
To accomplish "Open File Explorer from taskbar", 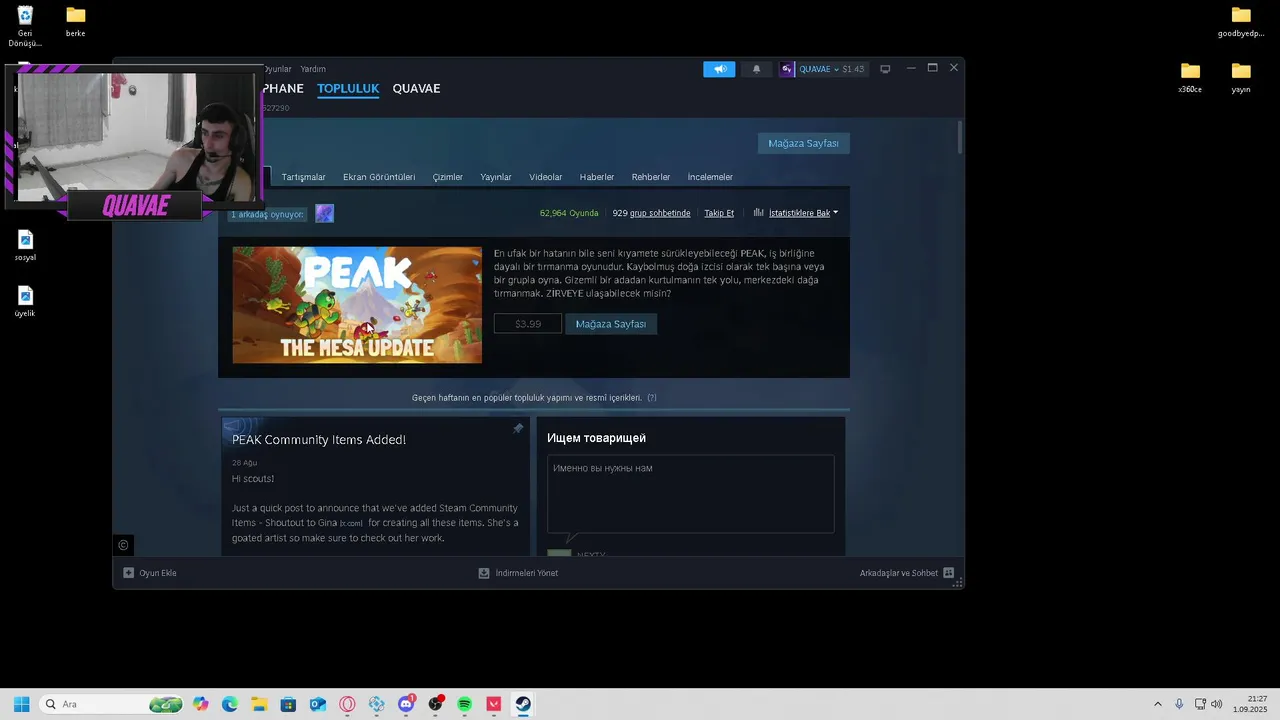I will pos(259,704).
